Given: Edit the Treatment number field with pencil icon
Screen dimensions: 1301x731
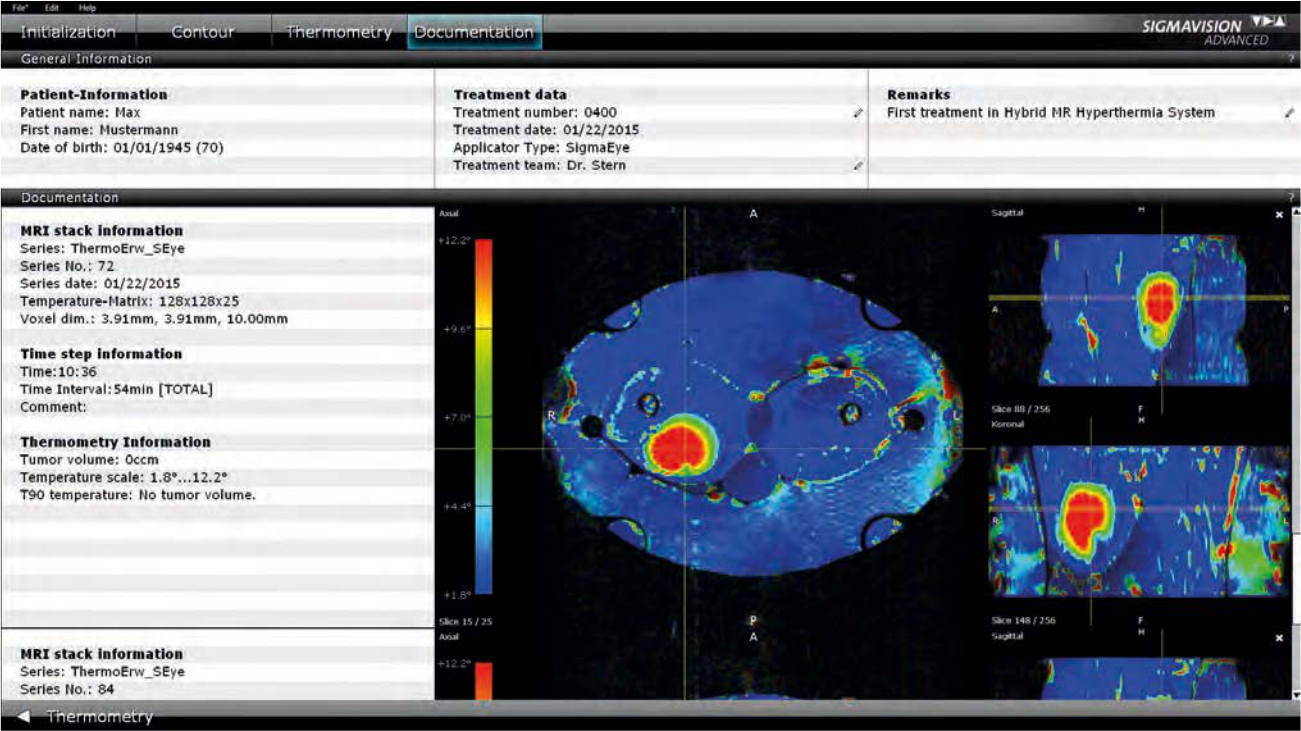Looking at the screenshot, I should point(857,114).
